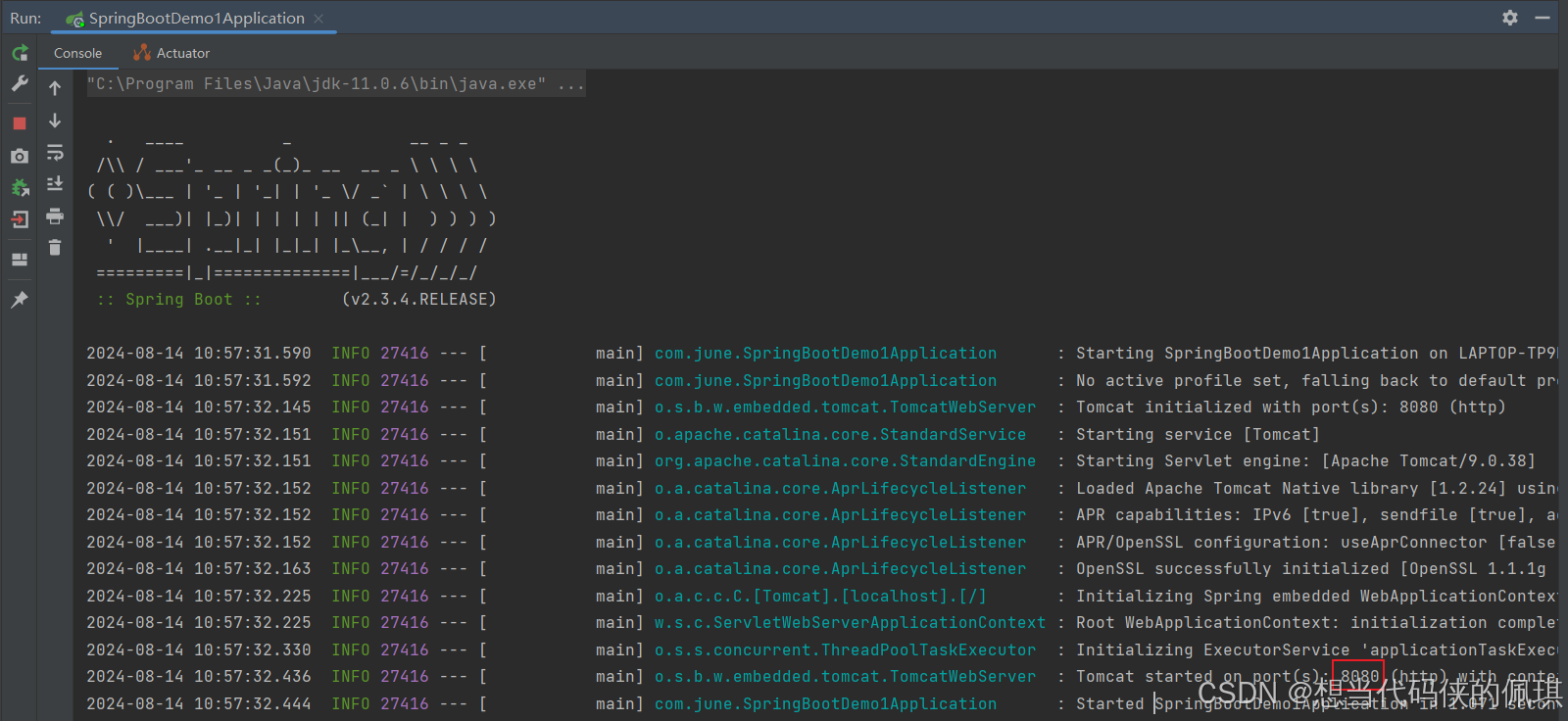Click the camera icon to dump threads
This screenshot has width=1568, height=721.
[x=20, y=156]
